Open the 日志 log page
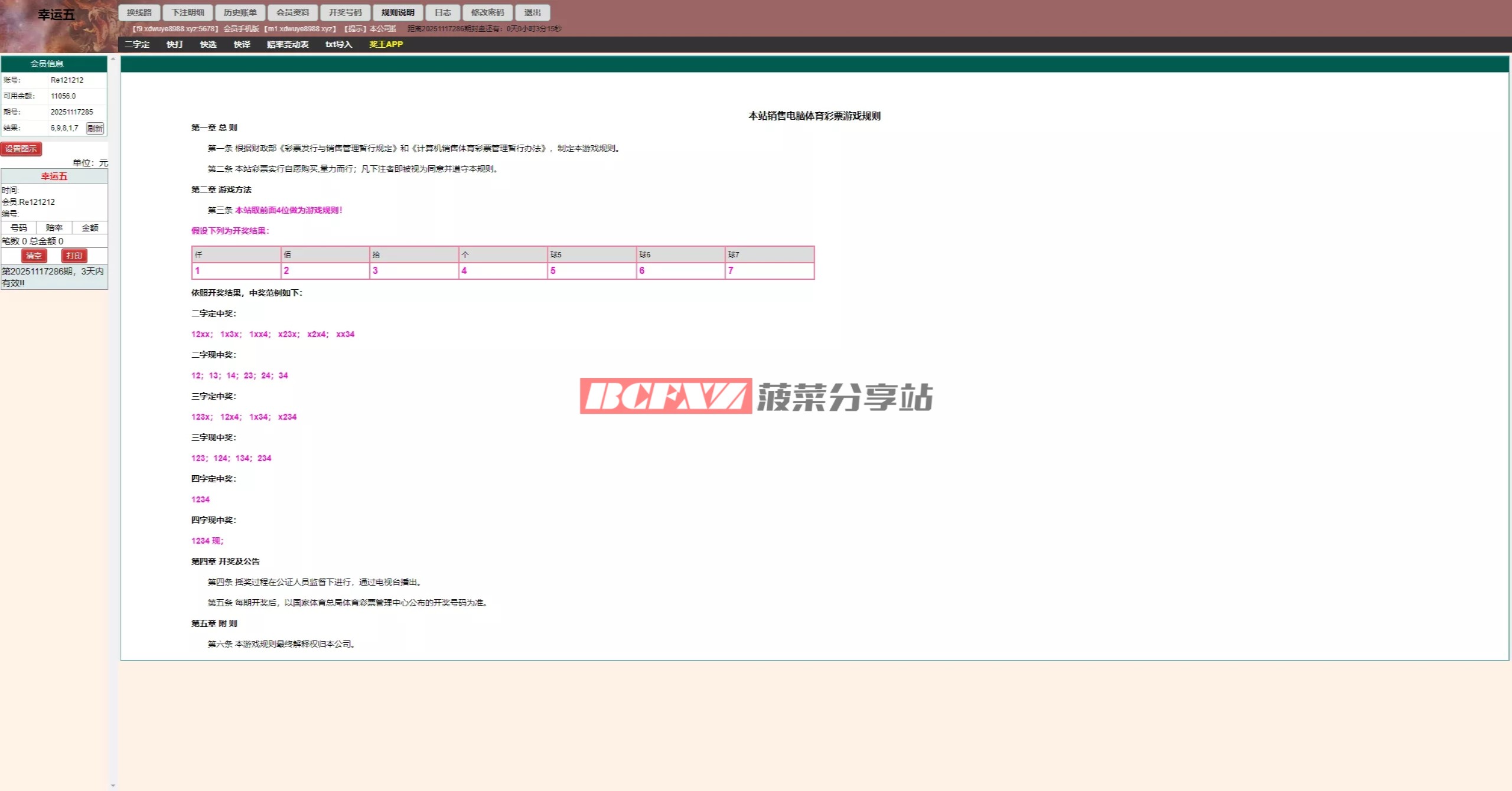Viewport: 1512px width, 791px height. pyautogui.click(x=442, y=12)
